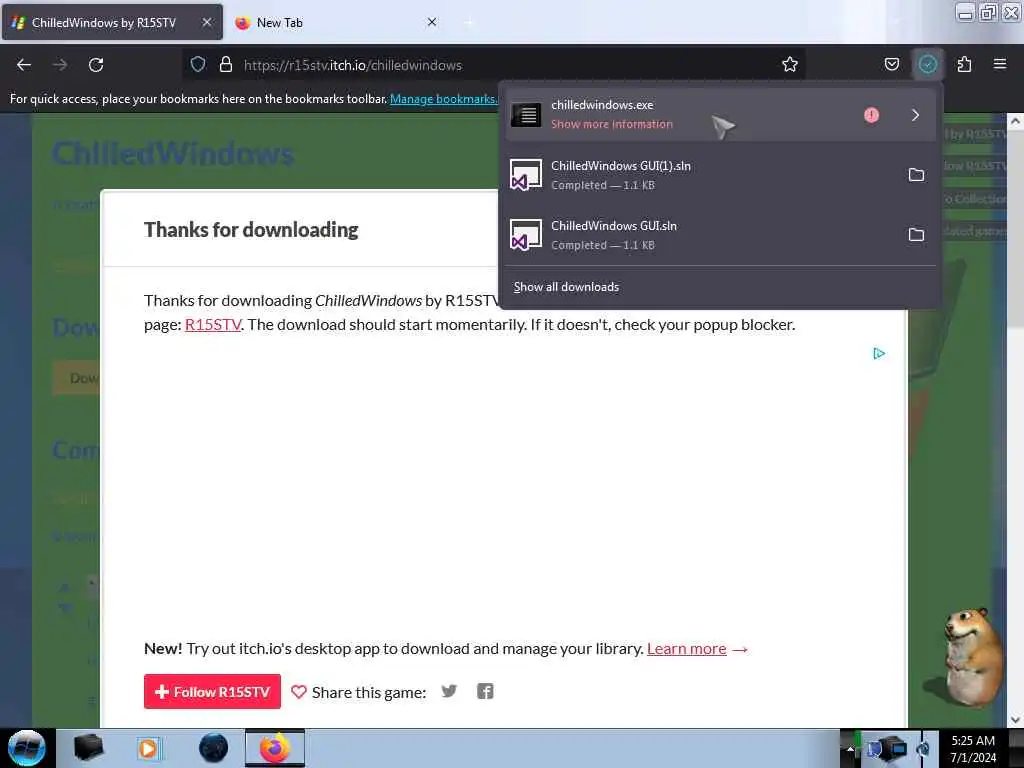Viewport: 1024px width, 768px height.
Task: Click the Learn more link
Action: 686,648
